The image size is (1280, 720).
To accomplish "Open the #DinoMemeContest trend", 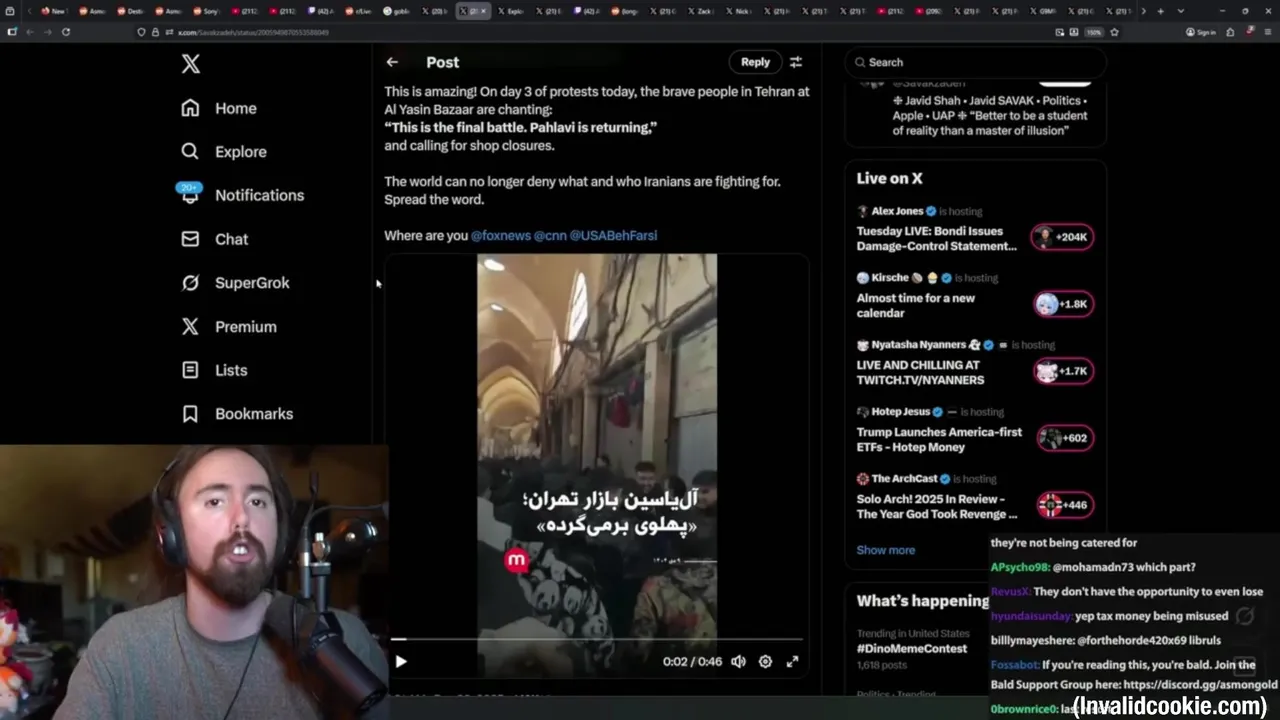I will (912, 648).
